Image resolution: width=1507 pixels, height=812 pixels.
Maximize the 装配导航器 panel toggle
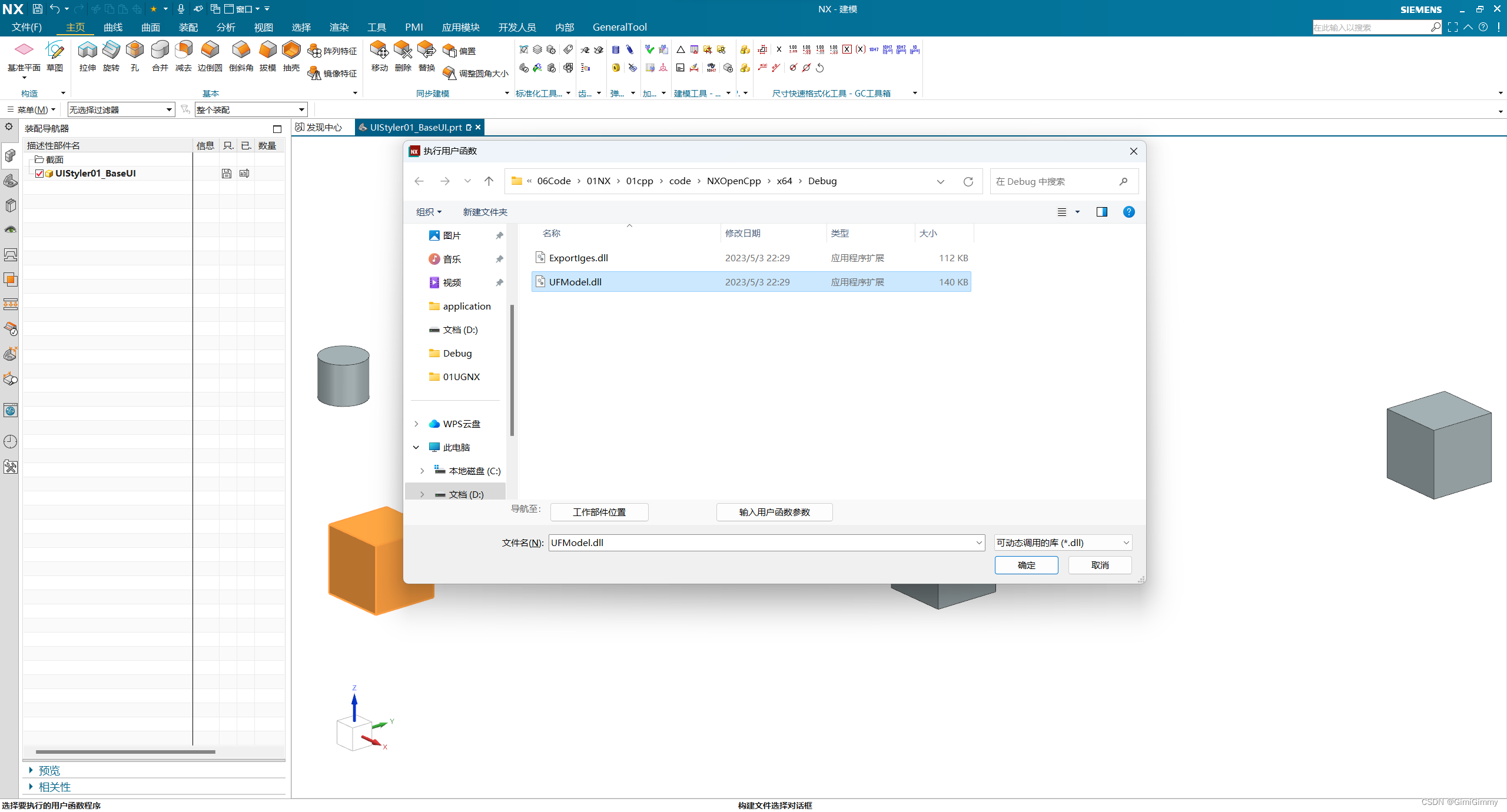coord(277,129)
